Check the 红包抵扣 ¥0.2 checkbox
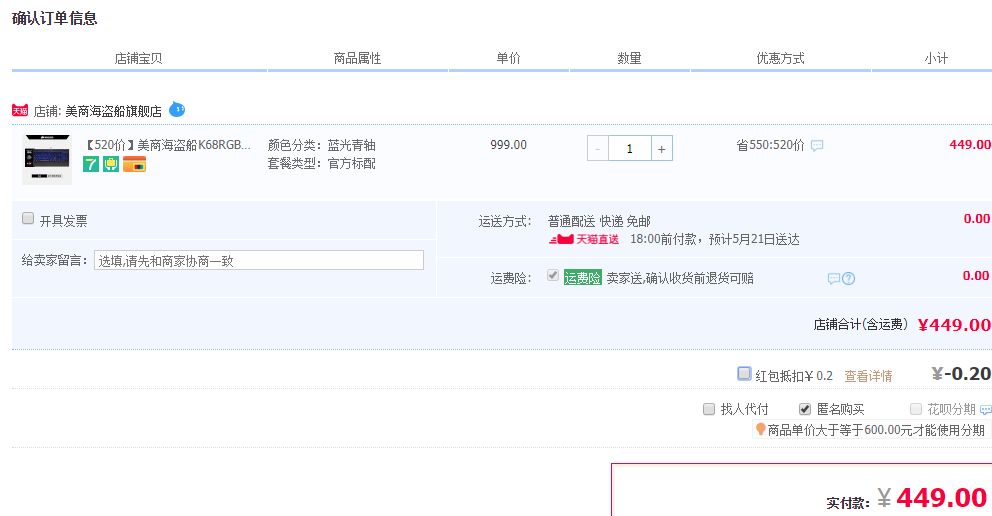The height and width of the screenshot is (516, 992). 745,374
